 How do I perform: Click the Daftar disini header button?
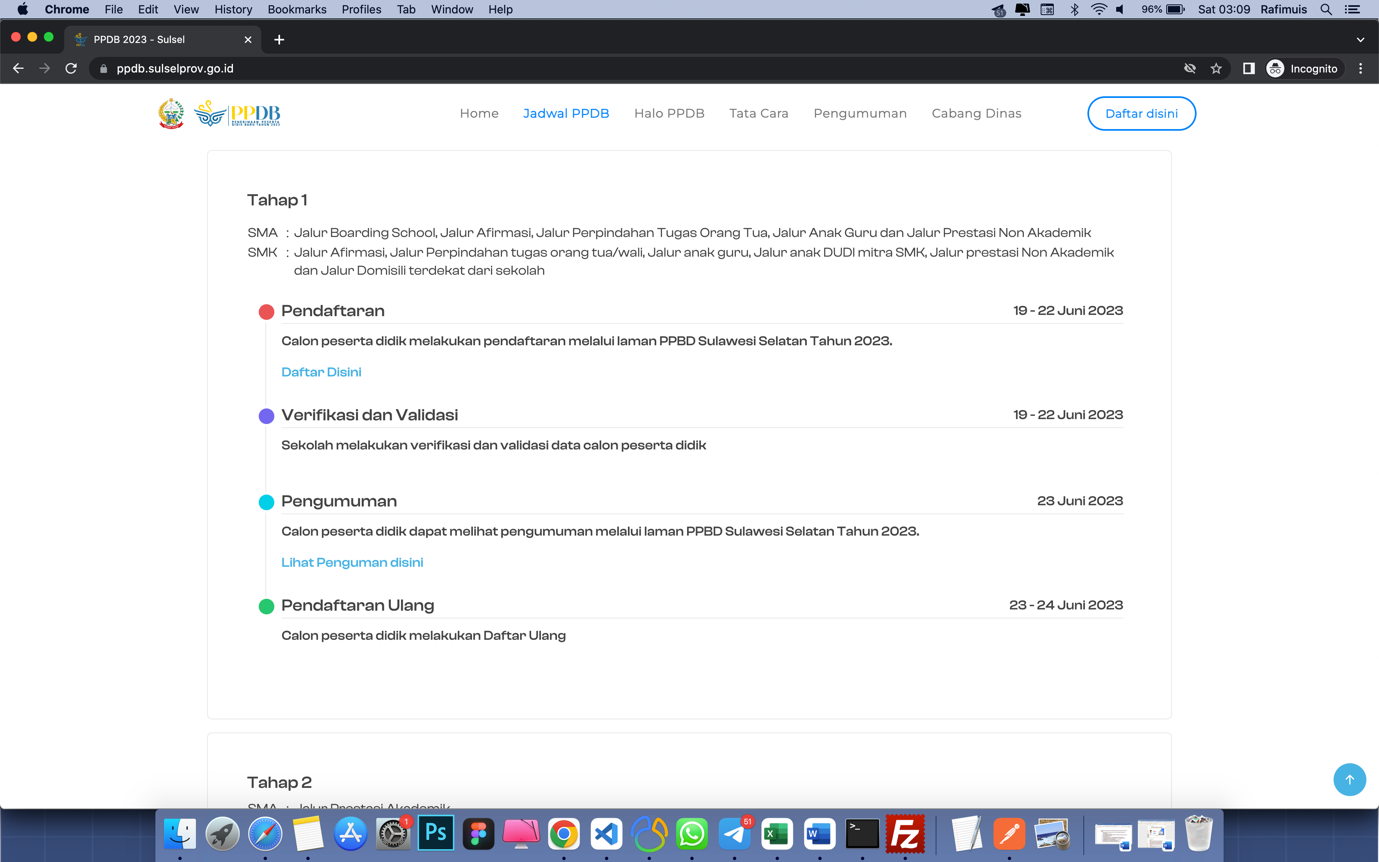1141,114
